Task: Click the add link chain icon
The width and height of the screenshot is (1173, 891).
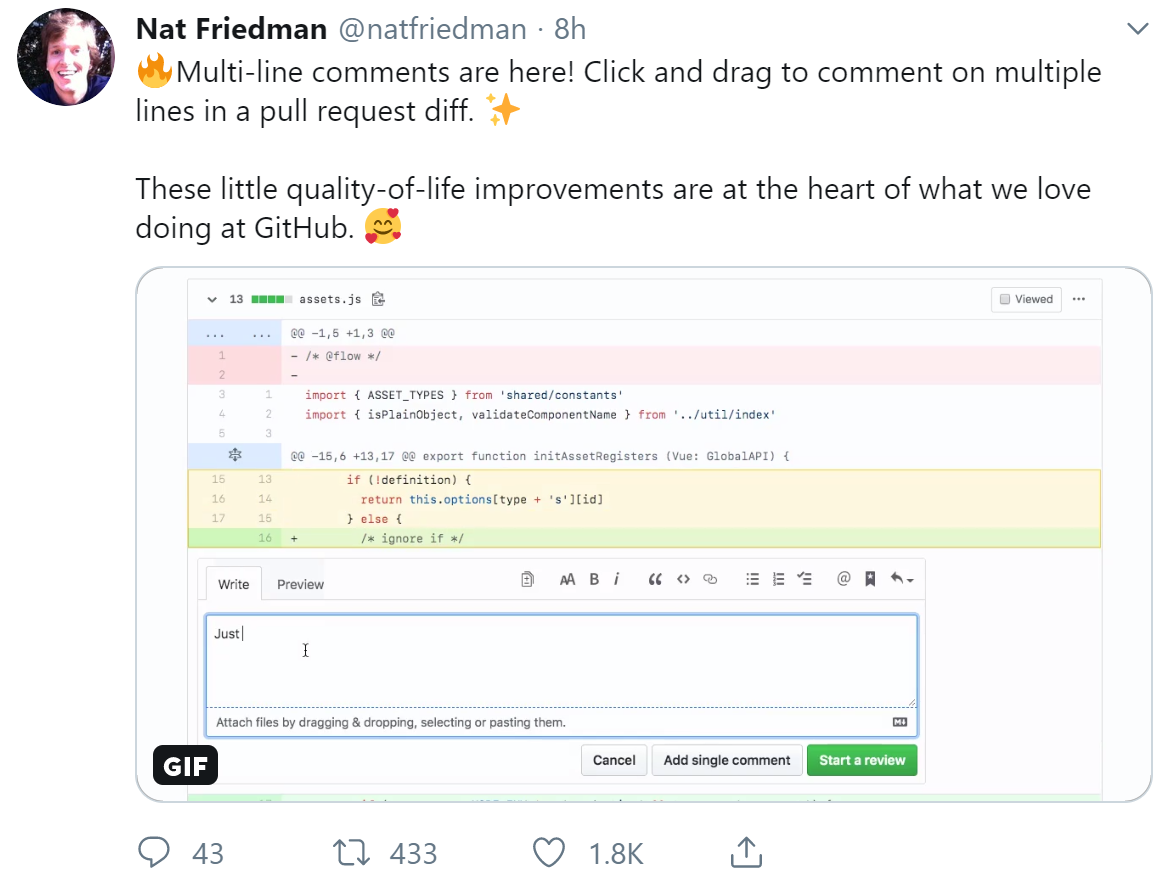Action: 710,579
